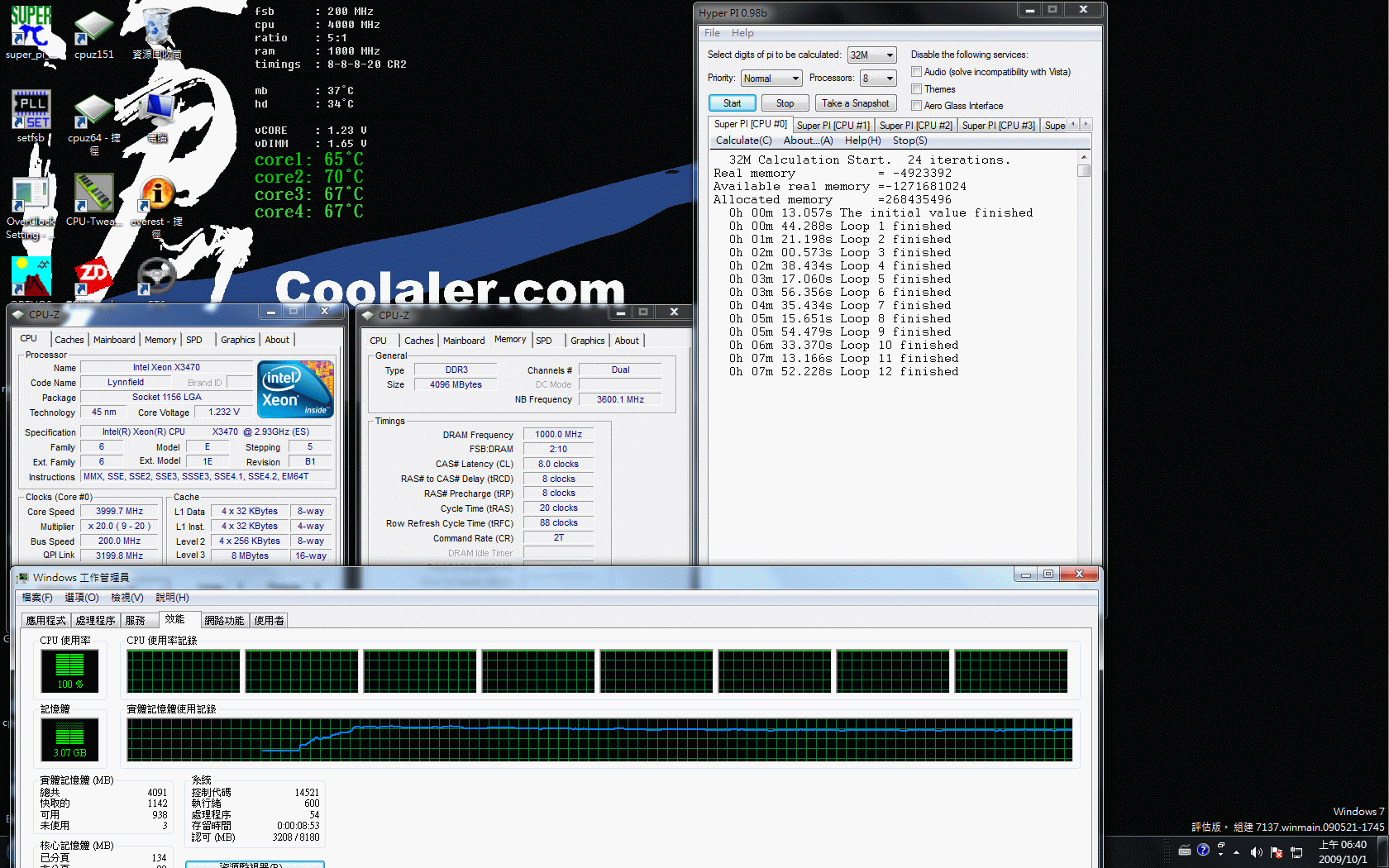Open About tab in left CPU-Z window
1389x868 pixels.
point(277,340)
